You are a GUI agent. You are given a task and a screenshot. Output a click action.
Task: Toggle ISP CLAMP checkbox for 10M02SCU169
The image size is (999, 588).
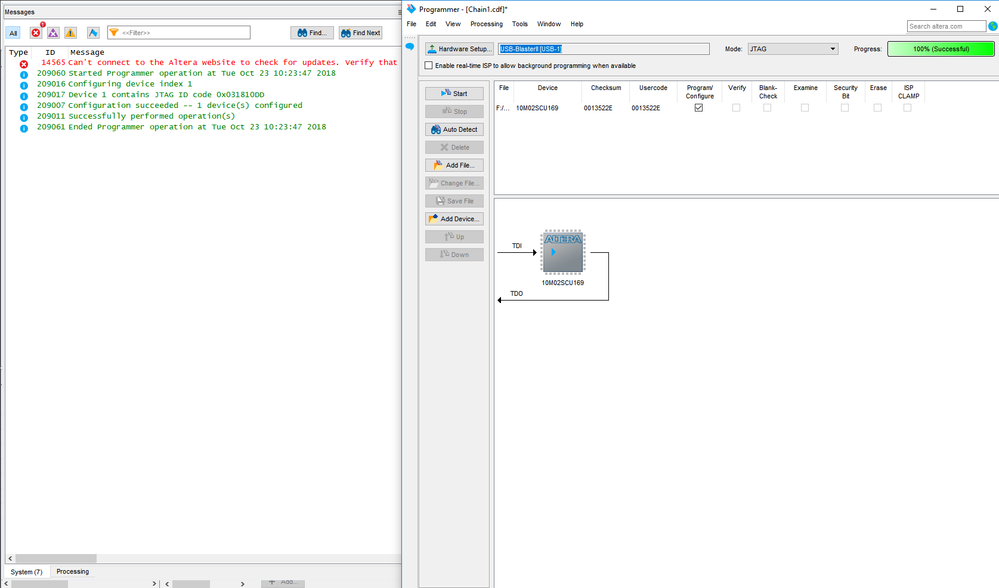click(907, 108)
